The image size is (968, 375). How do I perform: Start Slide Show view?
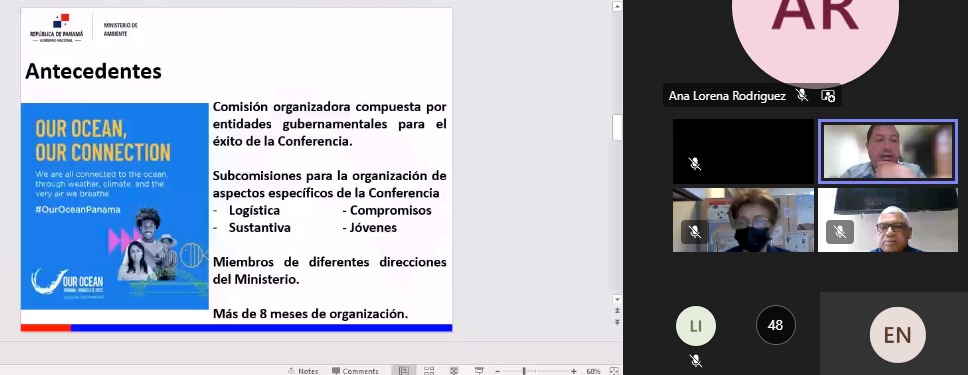[x=479, y=371]
